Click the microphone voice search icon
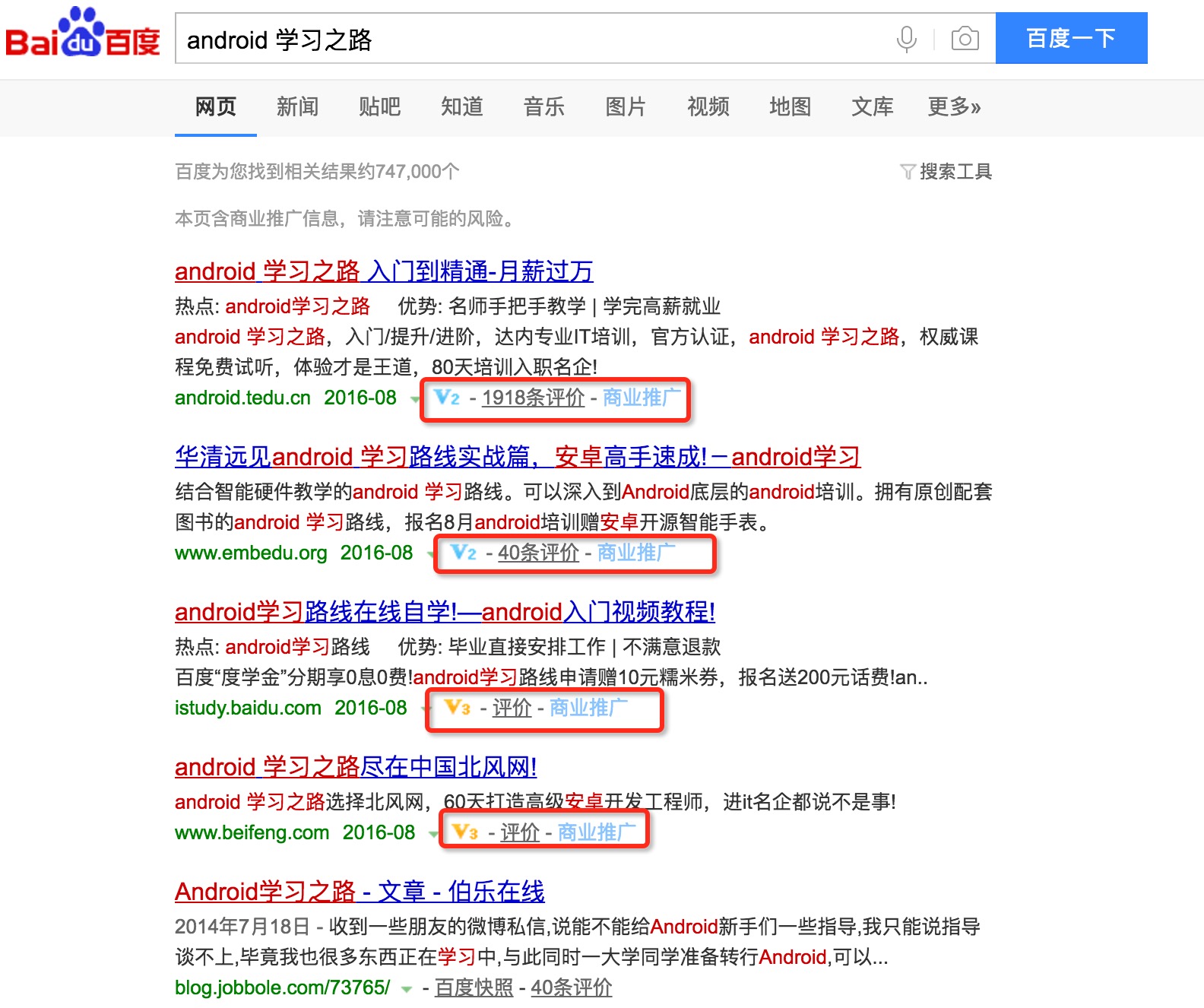 pos(907,39)
